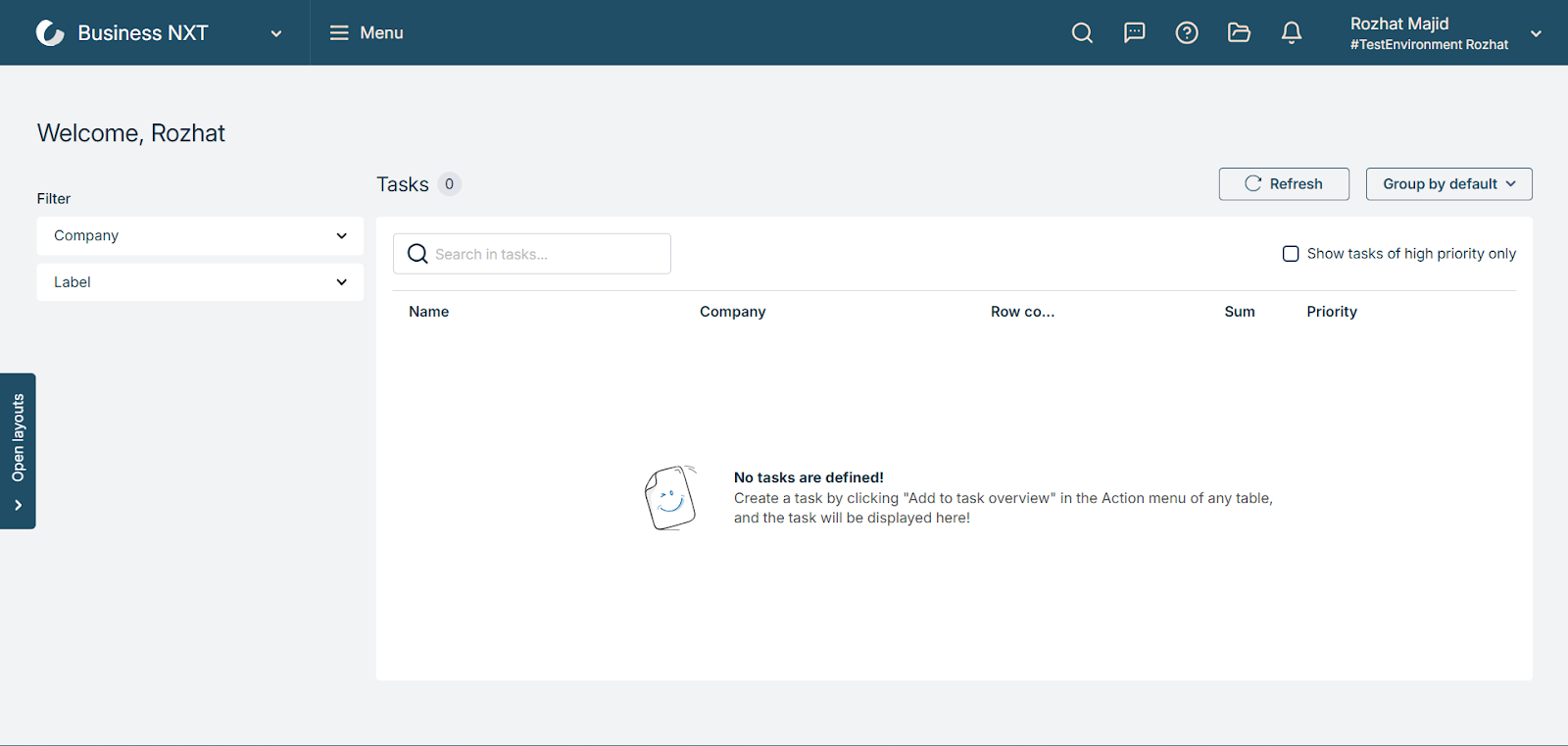
Task: Expand the Rozhat Majid user menu
Action: pos(1536,33)
